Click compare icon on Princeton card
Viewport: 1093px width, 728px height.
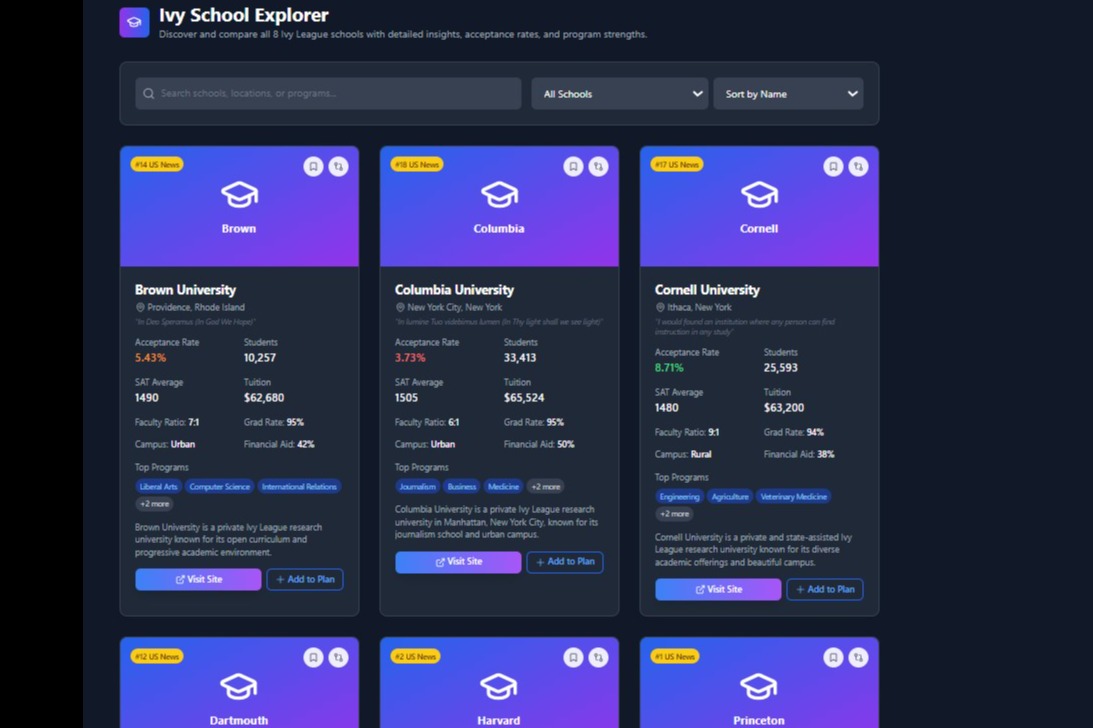click(x=858, y=657)
